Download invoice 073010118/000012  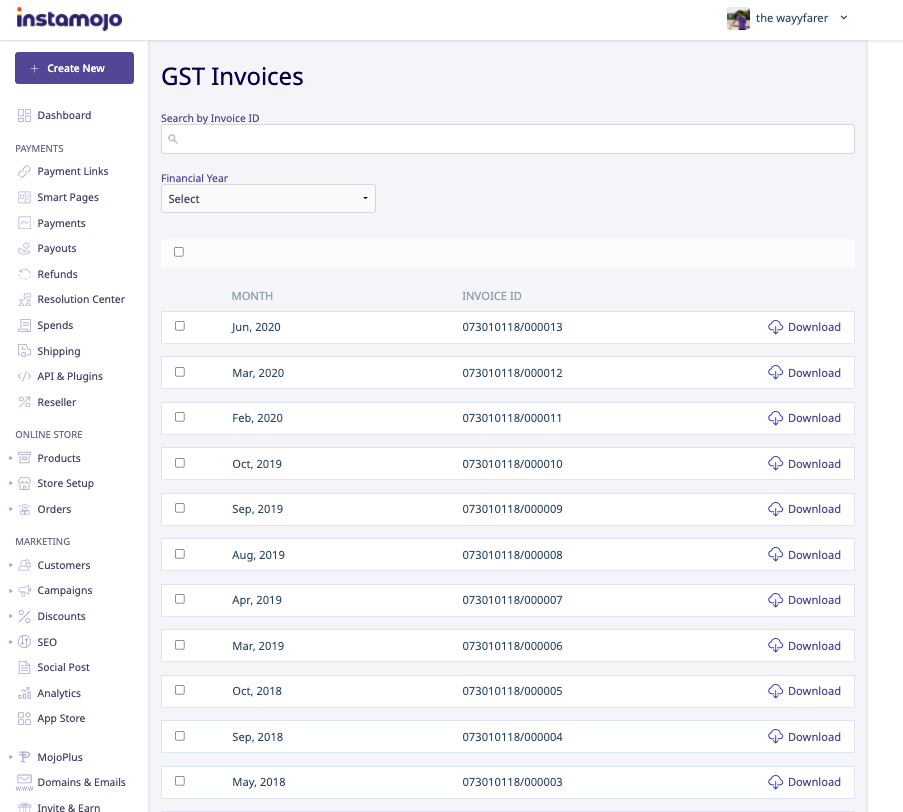click(805, 373)
